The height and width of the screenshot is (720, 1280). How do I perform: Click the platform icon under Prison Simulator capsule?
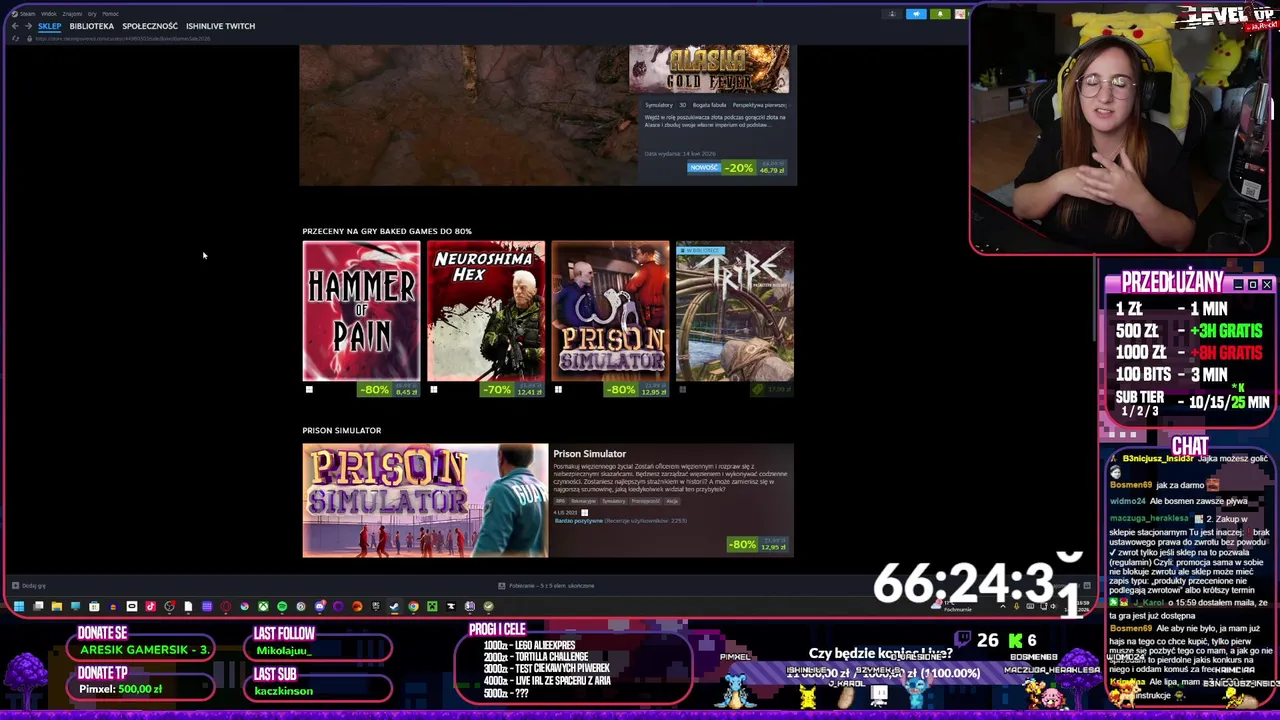(x=558, y=390)
